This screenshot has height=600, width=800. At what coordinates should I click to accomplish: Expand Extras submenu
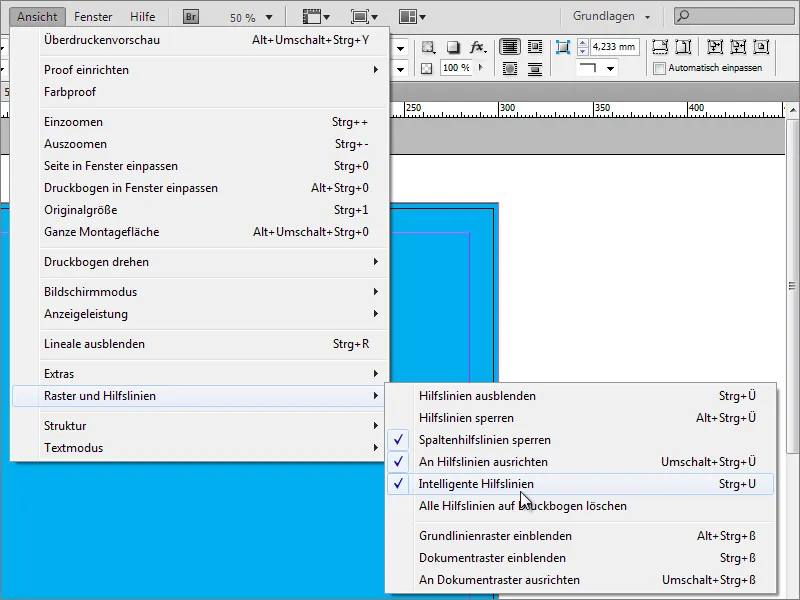pyautogui.click(x=199, y=374)
